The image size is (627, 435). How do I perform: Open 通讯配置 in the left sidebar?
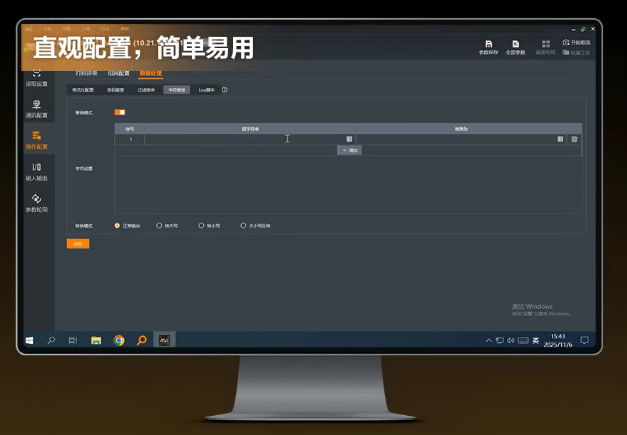pos(36,108)
